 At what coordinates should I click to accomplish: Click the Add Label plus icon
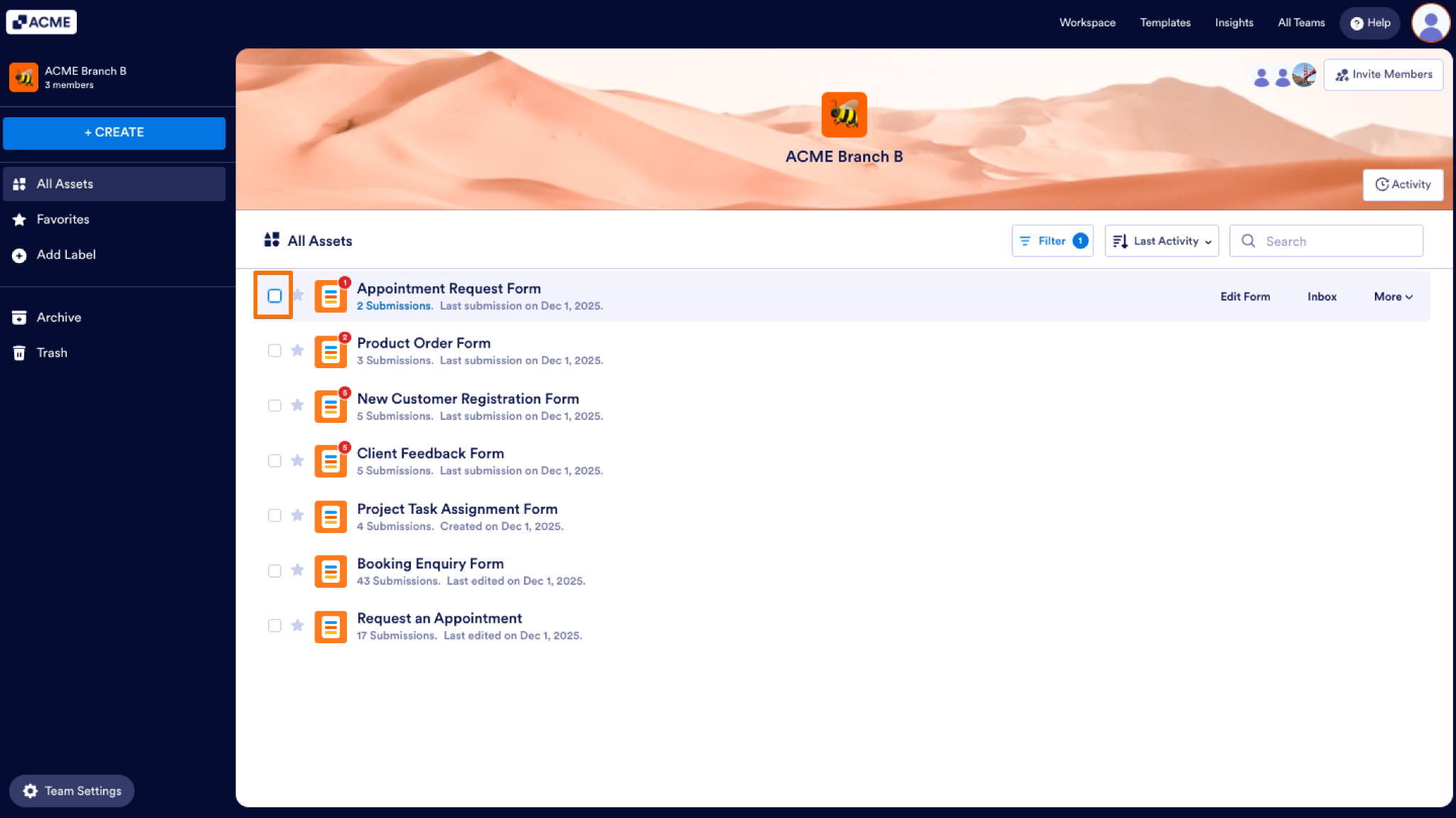tap(19, 255)
